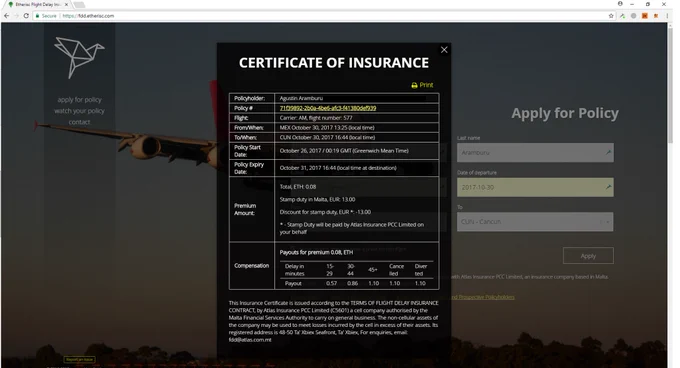The height and width of the screenshot is (368, 680).
Task: Close the Certificate of Insurance dialog
Action: [444, 50]
